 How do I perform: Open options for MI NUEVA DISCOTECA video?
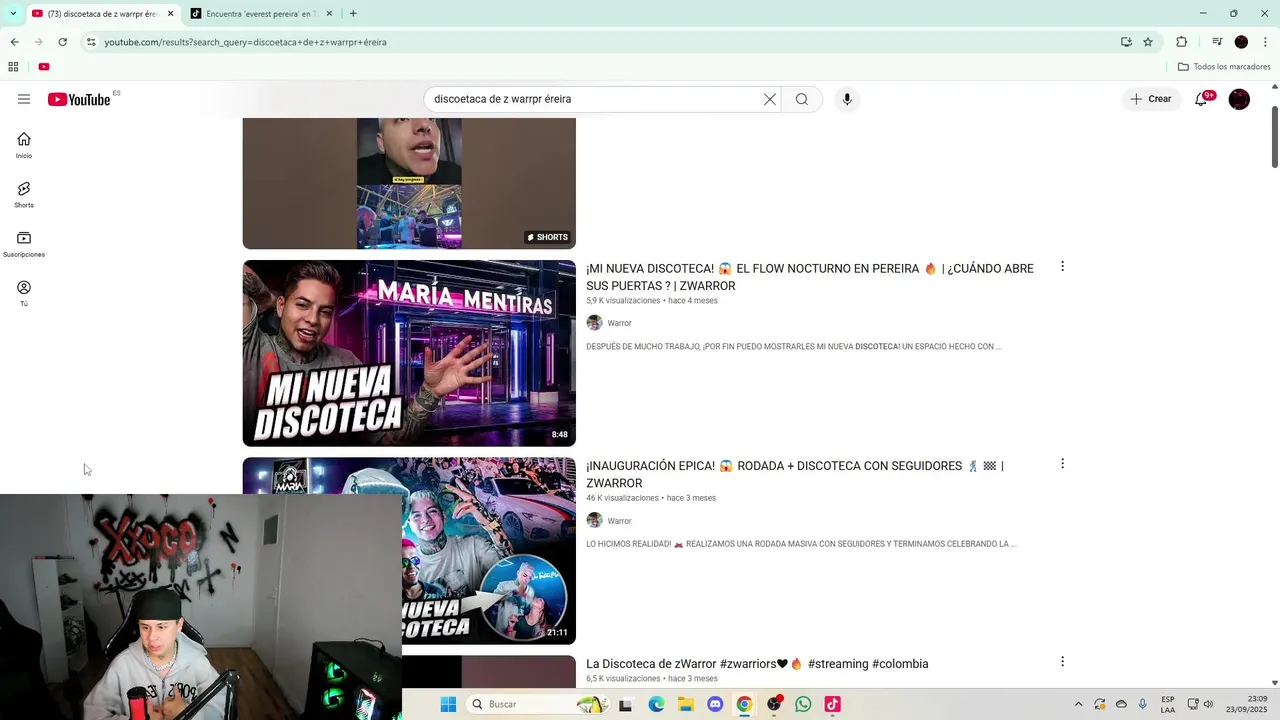pos(1062,266)
